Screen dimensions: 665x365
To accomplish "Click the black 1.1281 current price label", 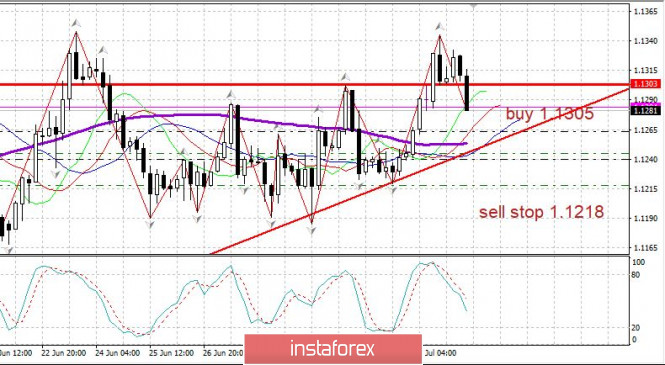I will coord(645,111).
